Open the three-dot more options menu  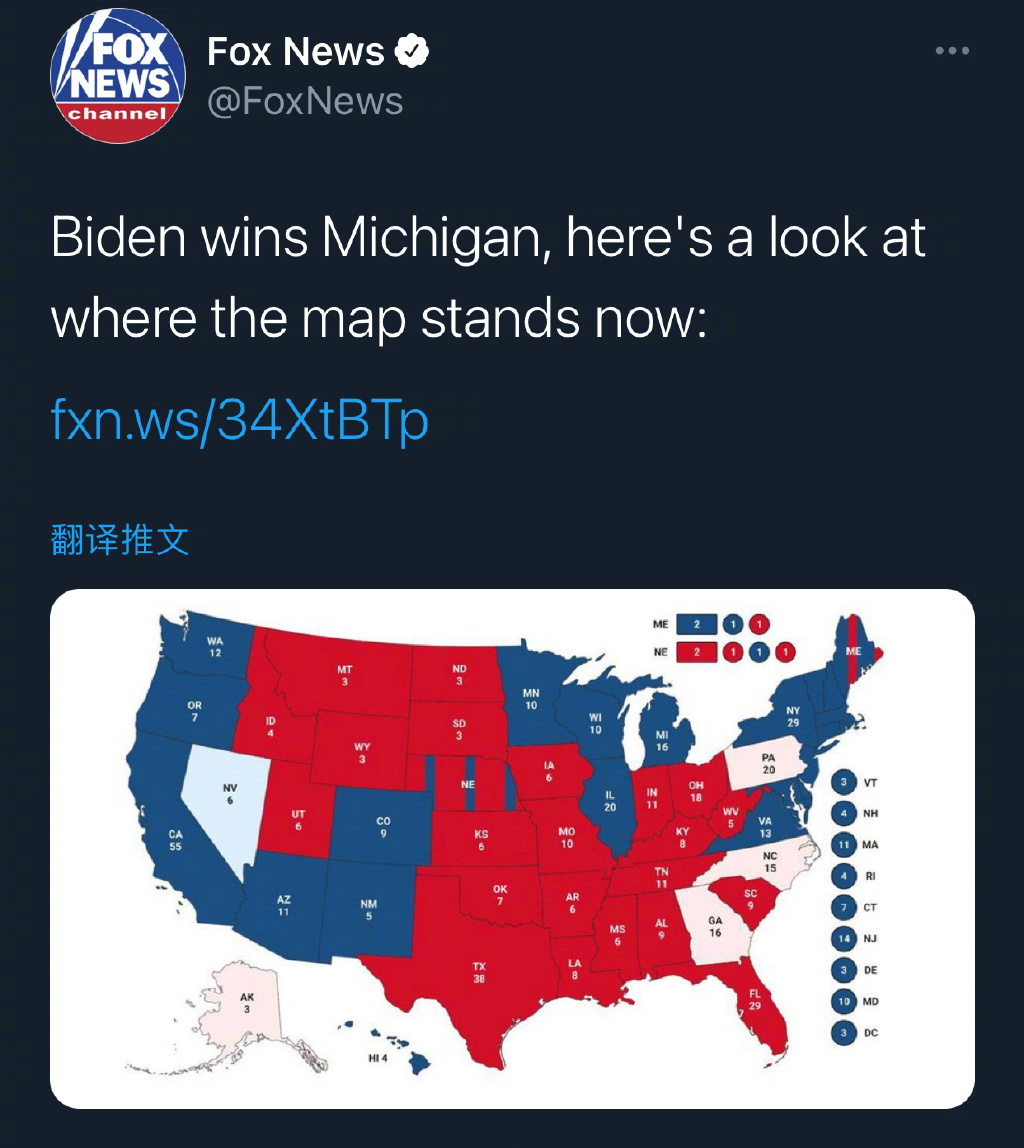[x=952, y=51]
